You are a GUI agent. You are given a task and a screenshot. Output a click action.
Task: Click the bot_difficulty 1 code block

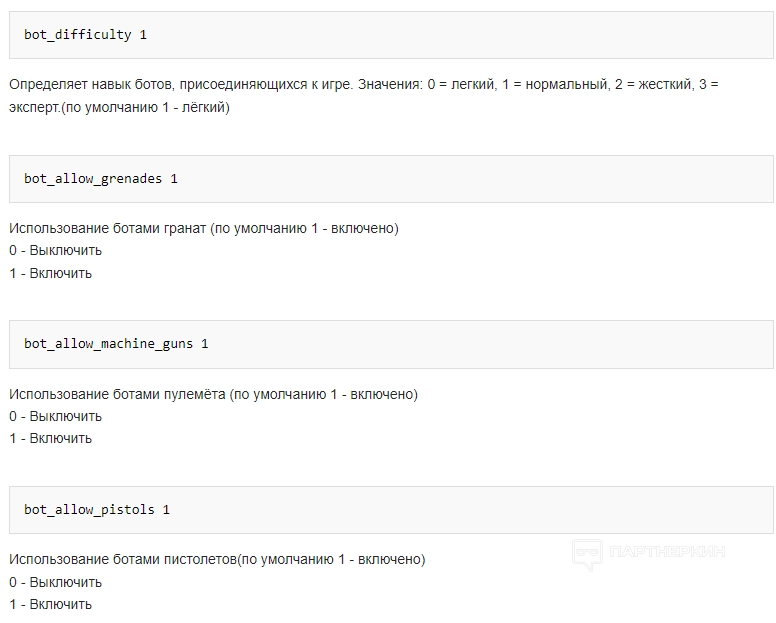[390, 35]
